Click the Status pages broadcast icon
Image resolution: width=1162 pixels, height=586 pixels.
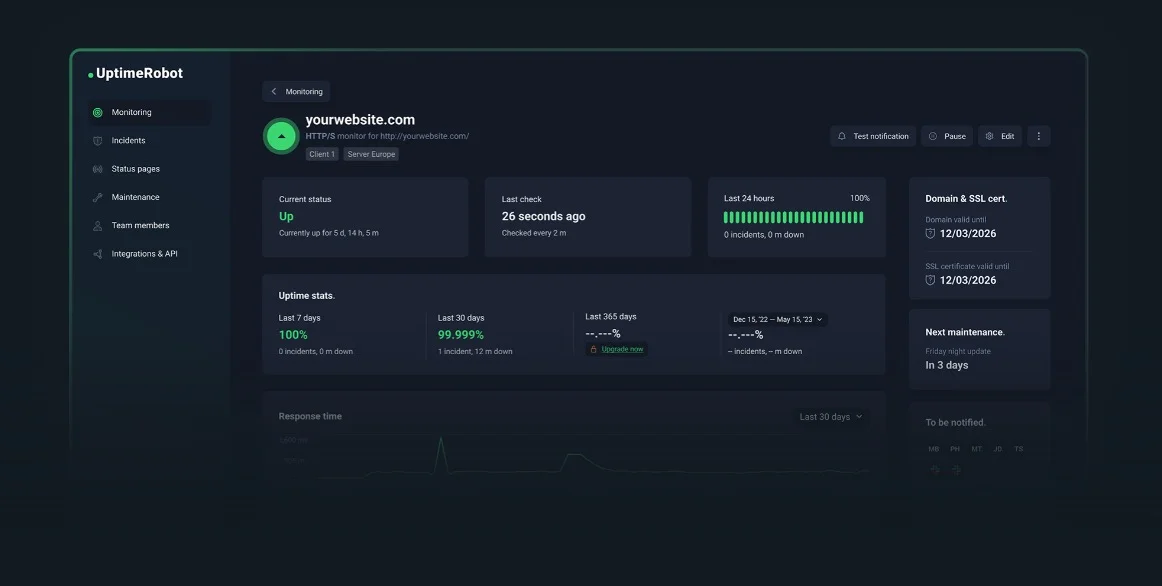pyautogui.click(x=97, y=169)
